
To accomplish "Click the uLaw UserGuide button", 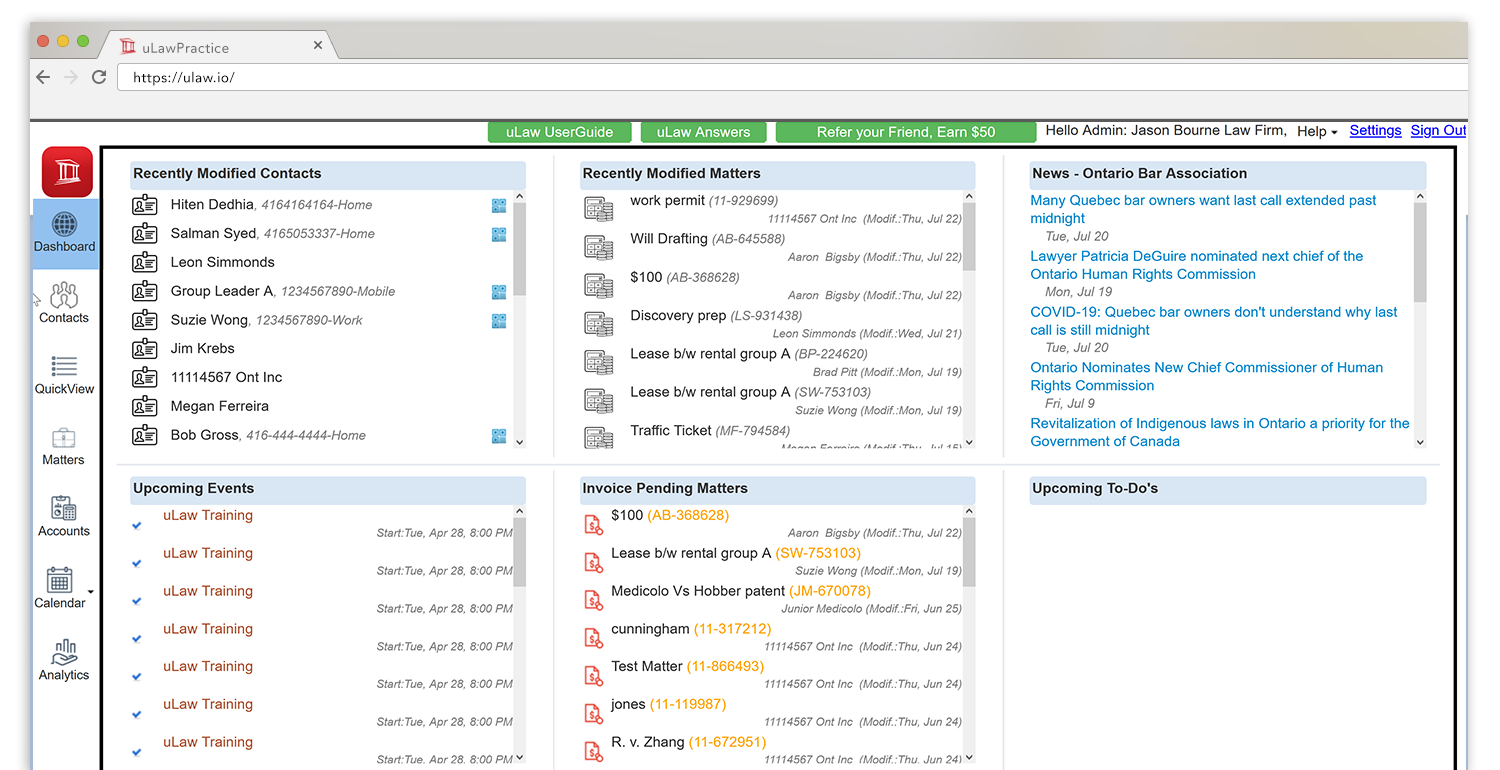I will click(558, 132).
